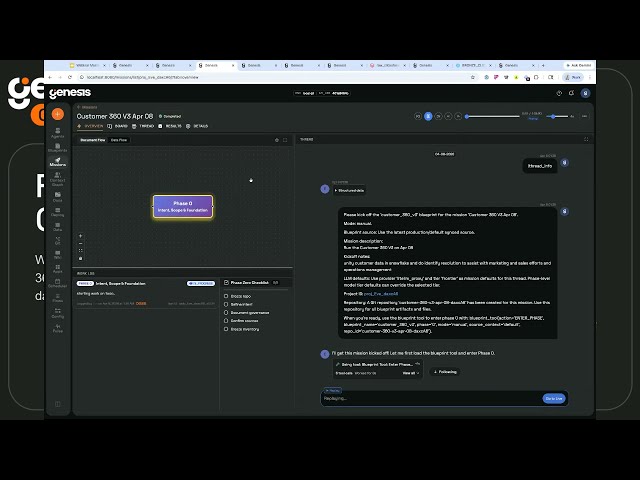The height and width of the screenshot is (480, 640).
Task: Open Pulse in the sidebar
Action: click(x=58, y=328)
